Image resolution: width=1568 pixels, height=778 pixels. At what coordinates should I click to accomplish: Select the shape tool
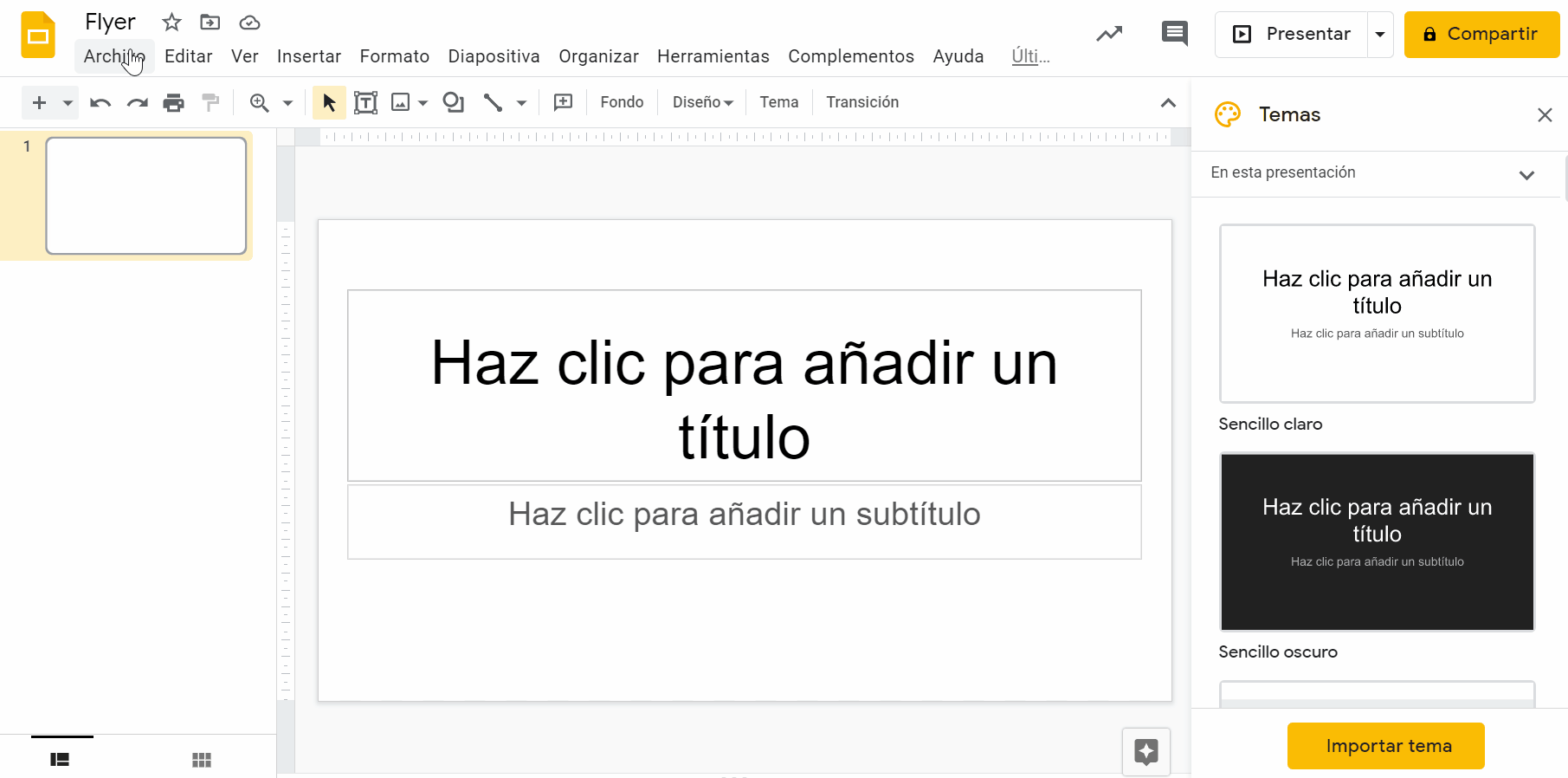(453, 103)
